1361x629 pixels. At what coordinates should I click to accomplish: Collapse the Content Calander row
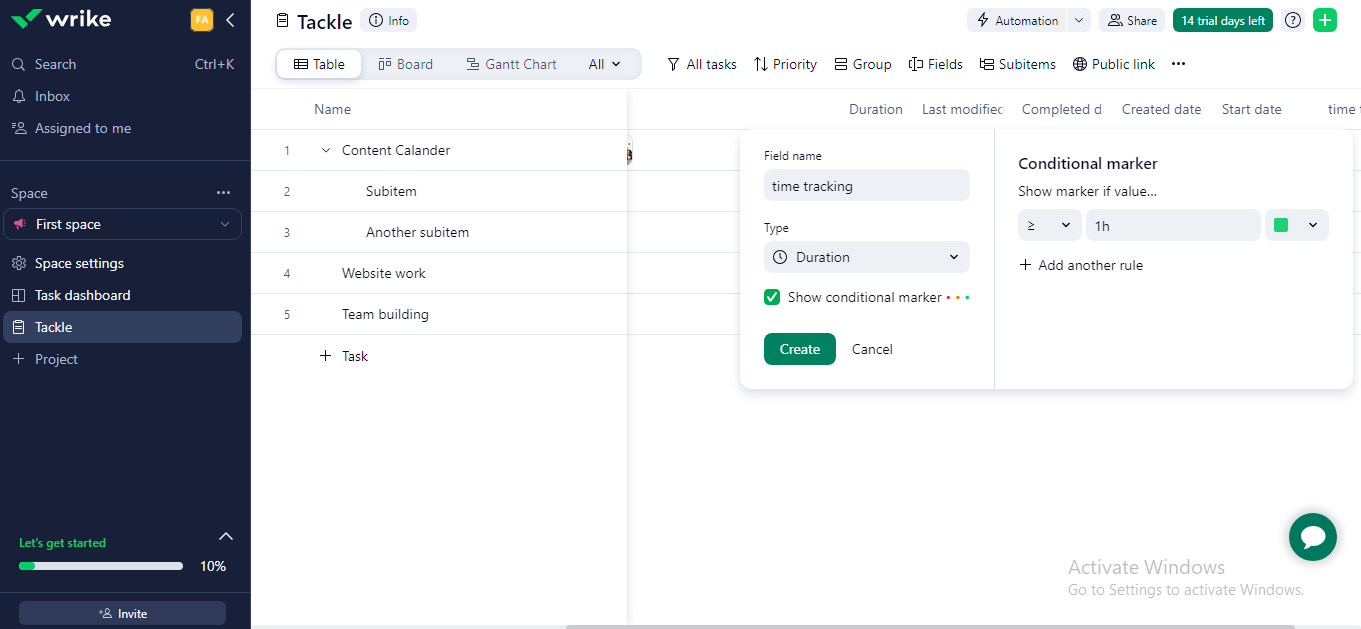click(x=324, y=149)
